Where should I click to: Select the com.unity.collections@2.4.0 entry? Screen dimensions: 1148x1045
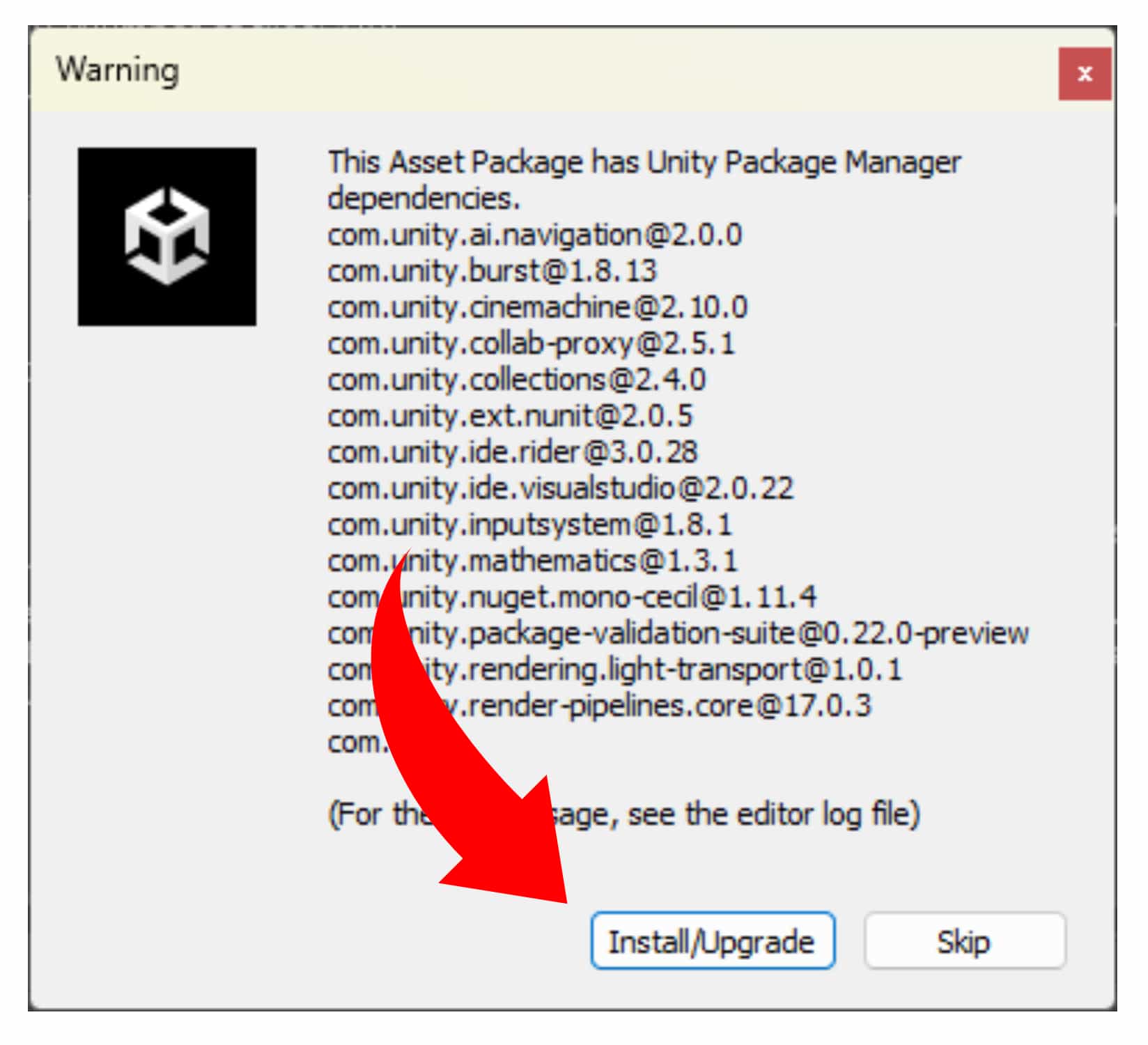click(x=516, y=380)
